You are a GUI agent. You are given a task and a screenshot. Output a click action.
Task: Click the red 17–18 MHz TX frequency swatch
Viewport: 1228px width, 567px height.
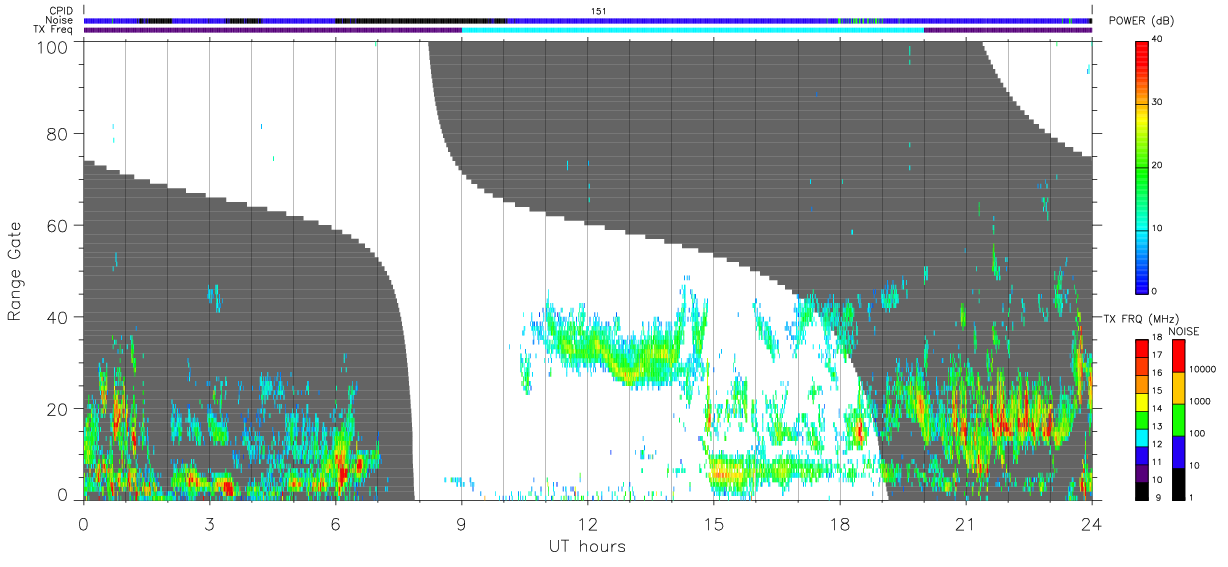pyautogui.click(x=1140, y=347)
